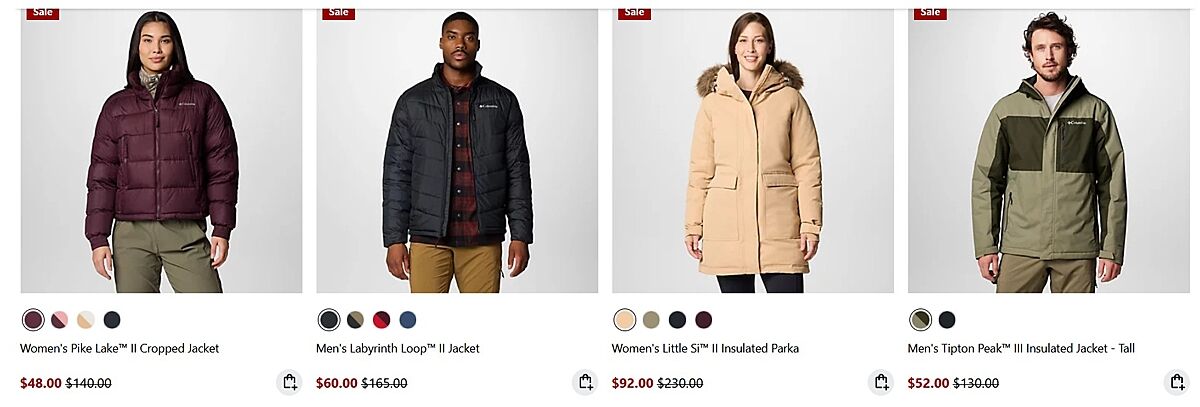Image resolution: width=1200 pixels, height=407 pixels.
Task: Open Men's Labyrinth Loop II Jacket link
Action: point(398,349)
